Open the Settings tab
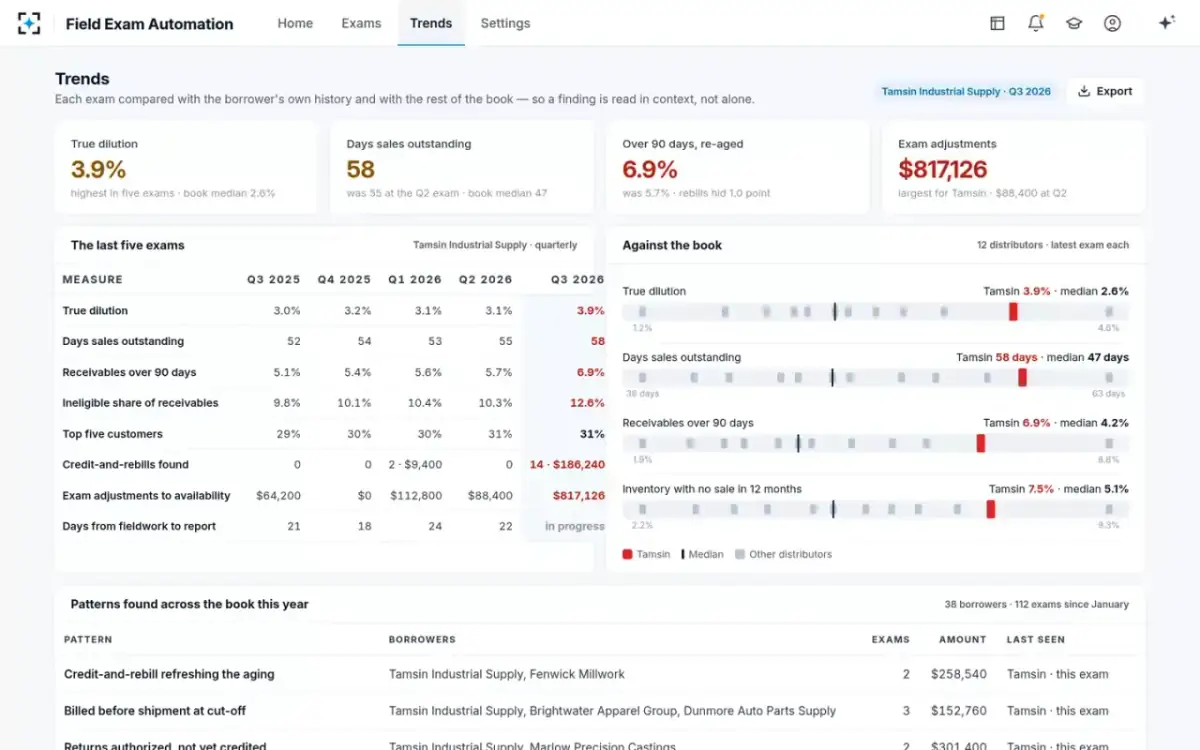The width and height of the screenshot is (1200, 750). pyautogui.click(x=505, y=23)
